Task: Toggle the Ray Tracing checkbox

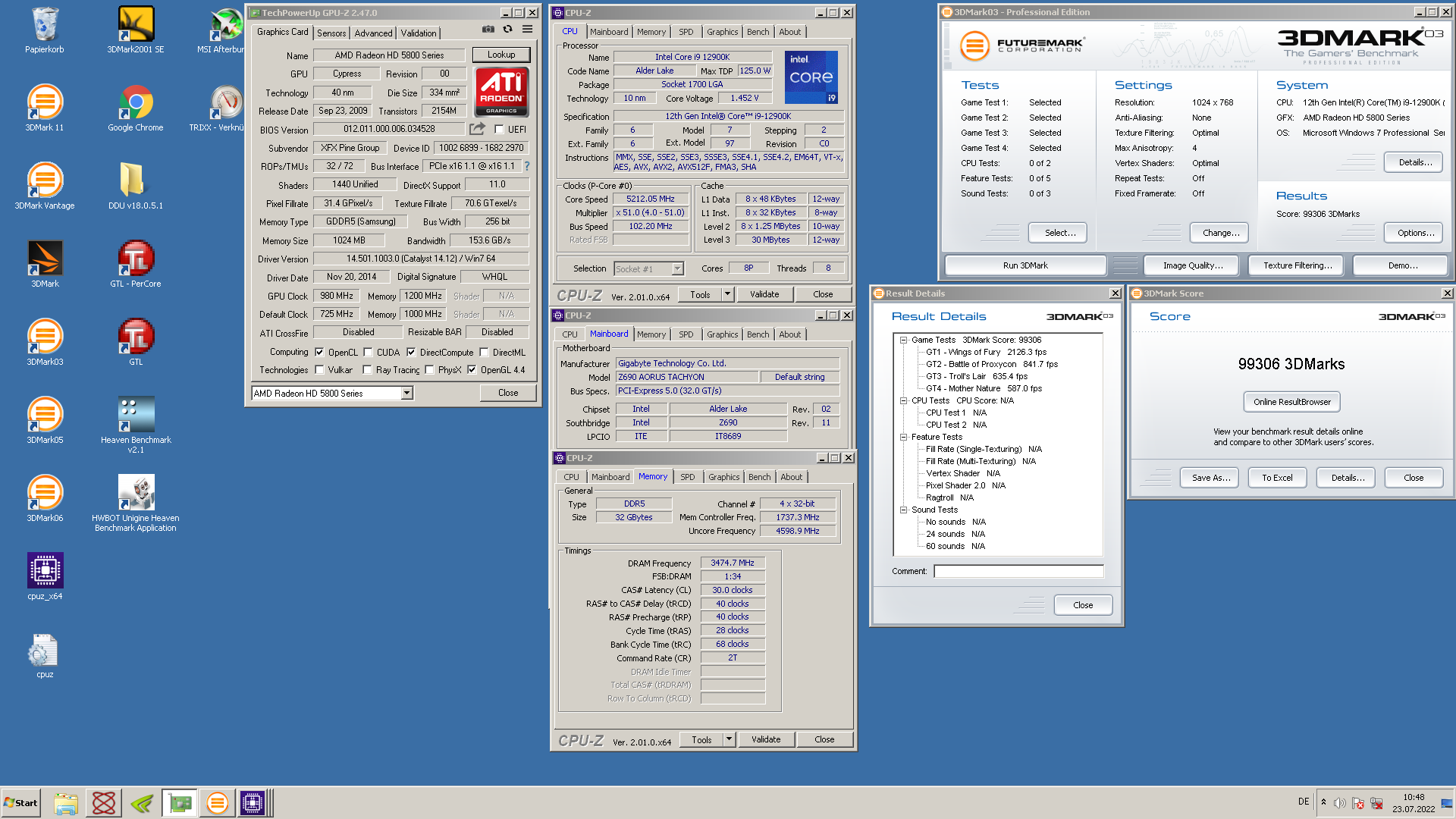Action: point(367,370)
